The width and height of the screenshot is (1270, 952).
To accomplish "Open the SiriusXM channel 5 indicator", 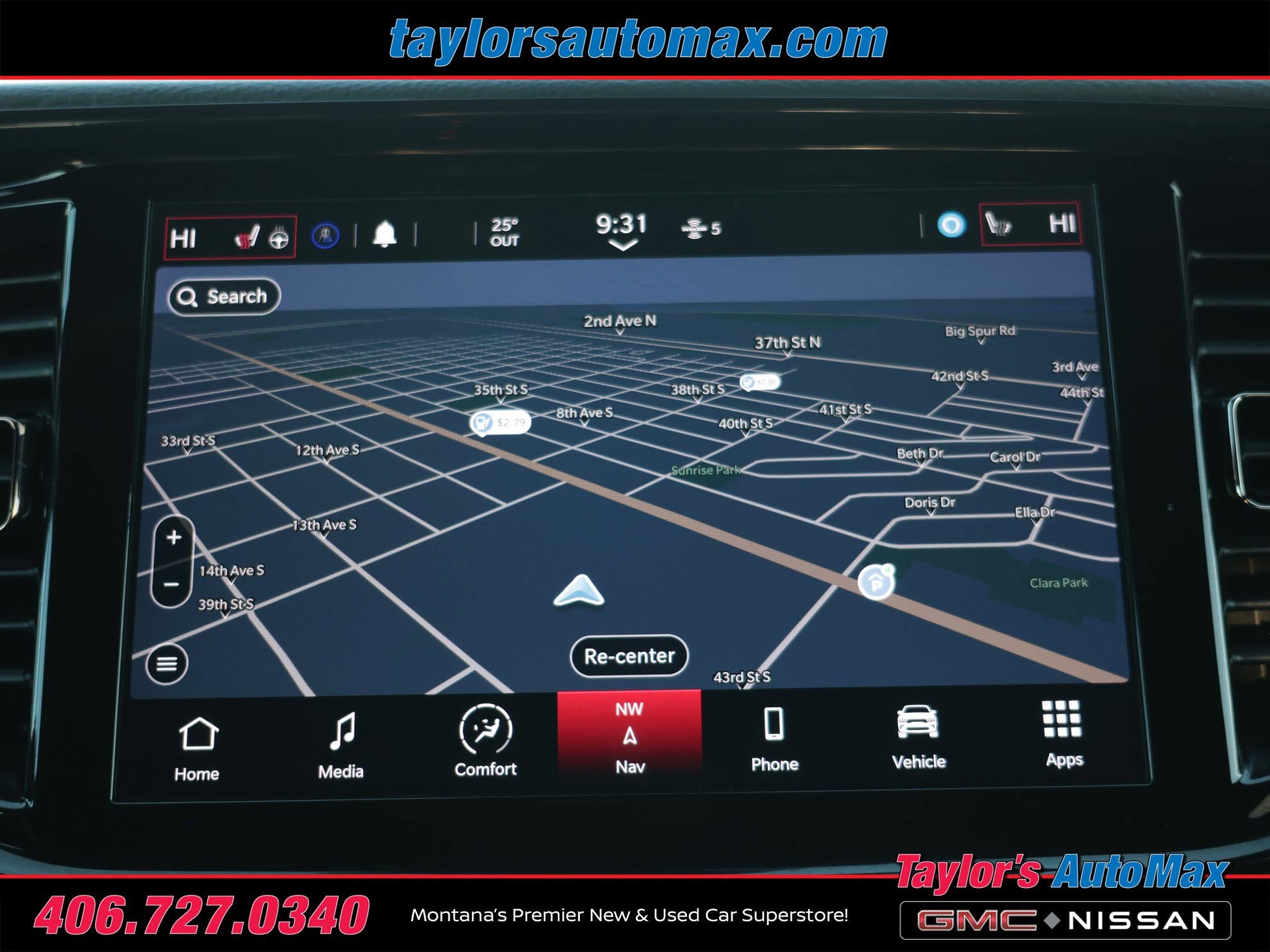I will (x=700, y=228).
